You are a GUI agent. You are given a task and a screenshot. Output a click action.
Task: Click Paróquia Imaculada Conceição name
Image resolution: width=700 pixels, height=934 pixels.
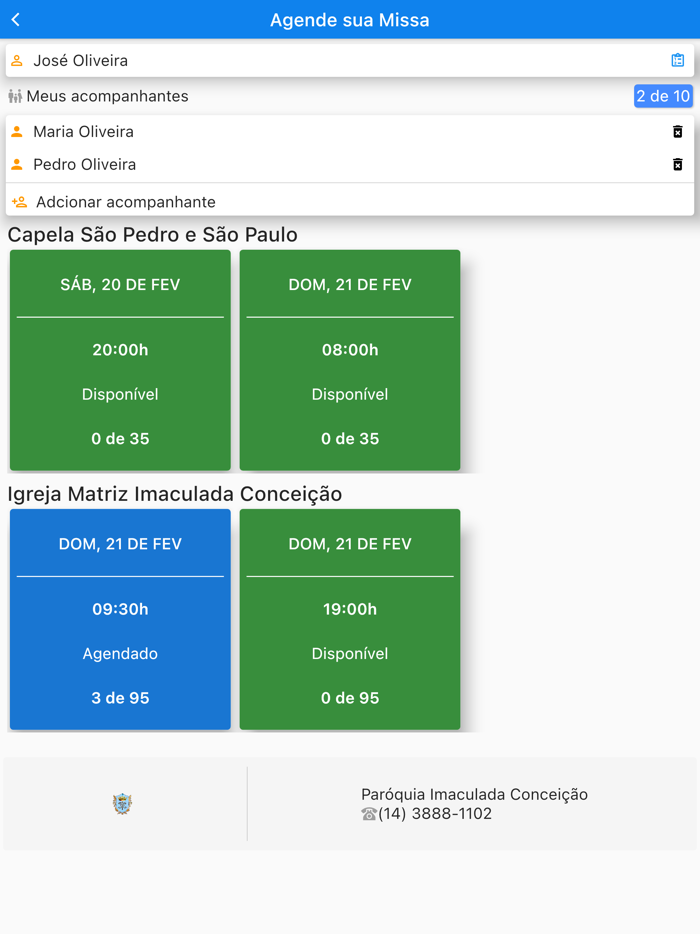pos(474,795)
